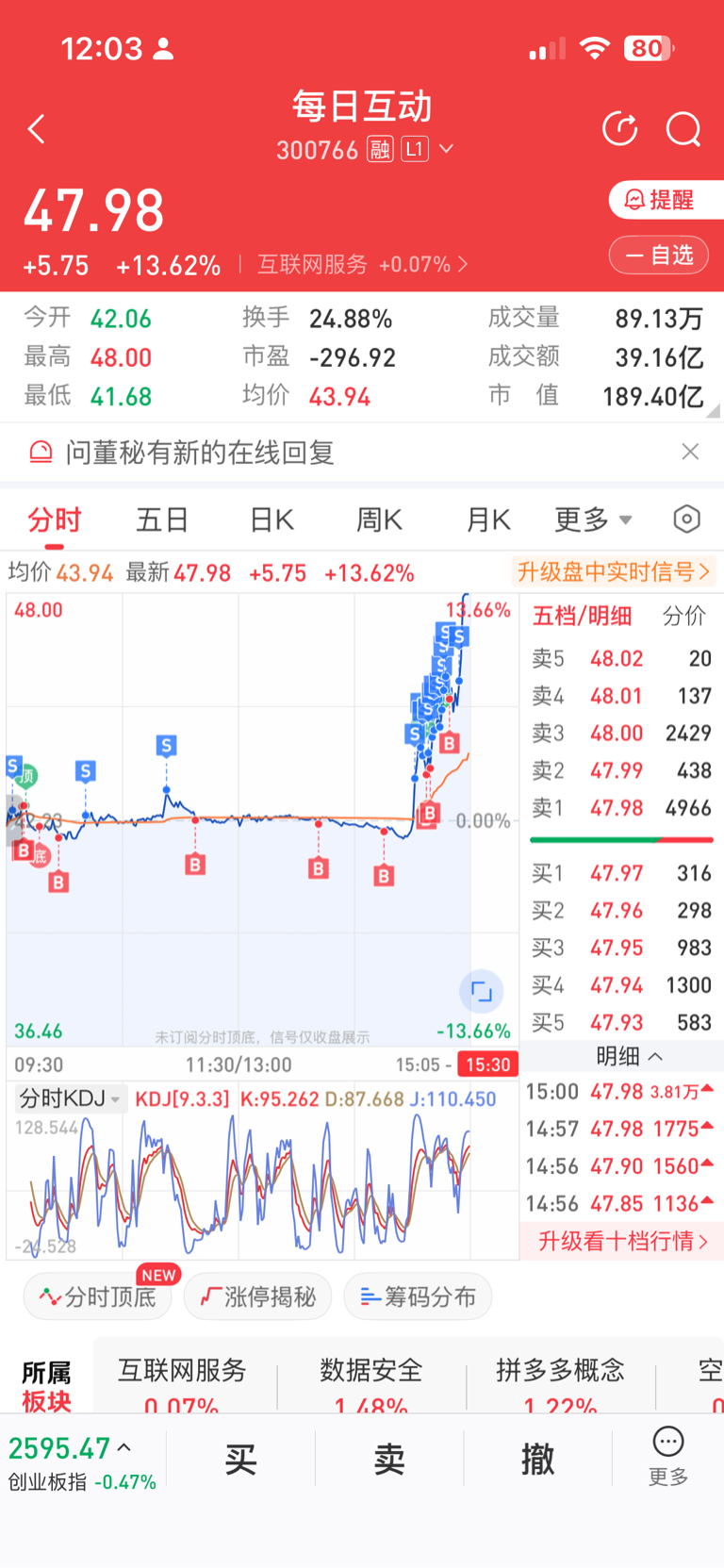Open 分时顶底 feature button
This screenshot has width=724, height=1568.
coord(97,1296)
